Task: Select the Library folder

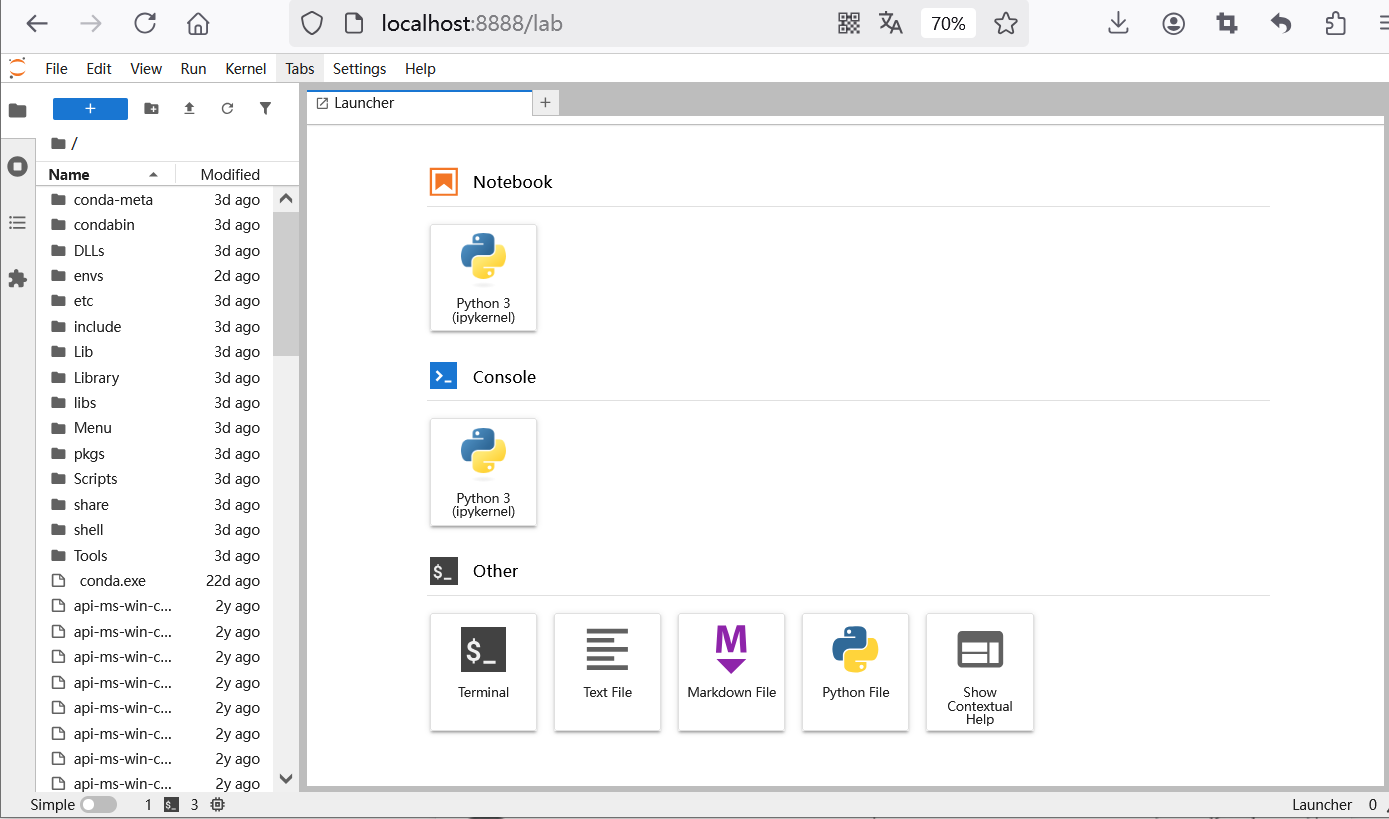Action: tap(155, 377)
